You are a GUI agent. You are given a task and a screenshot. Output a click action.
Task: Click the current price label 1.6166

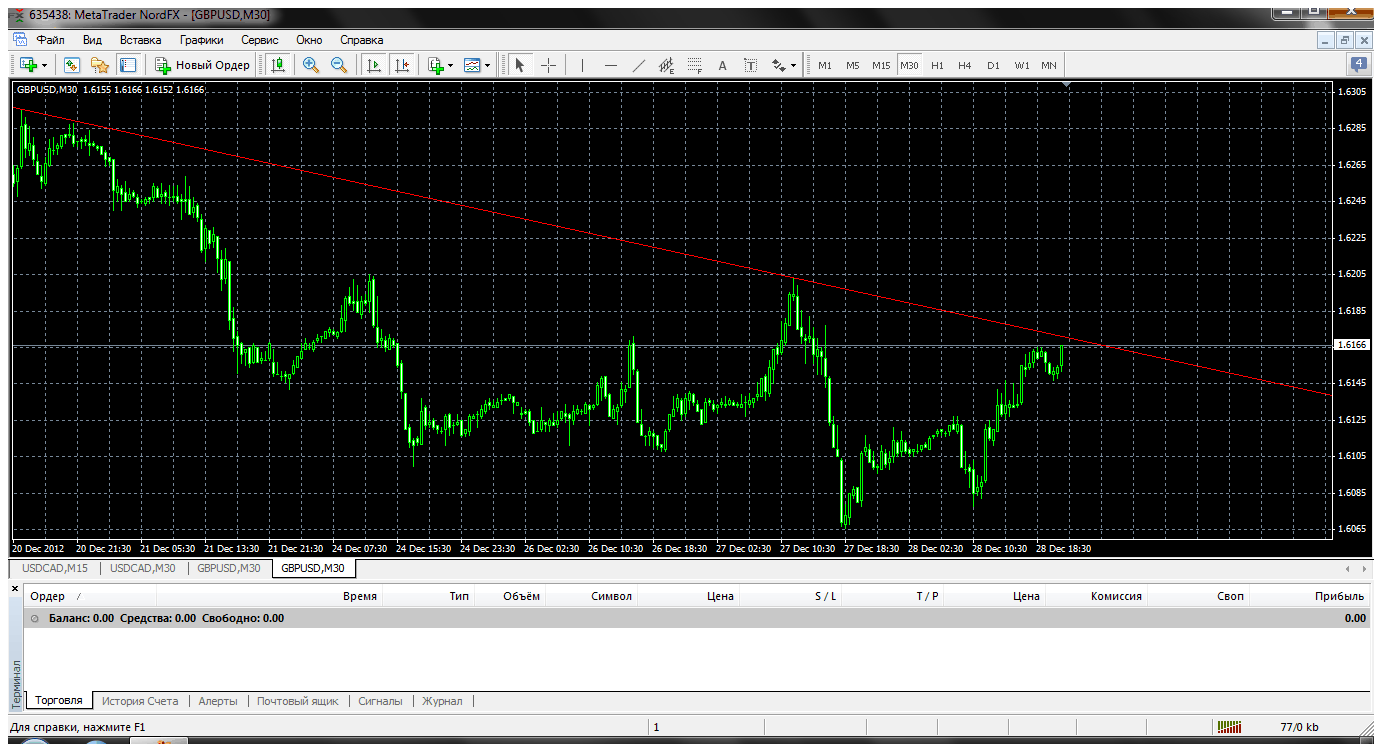pyautogui.click(x=1352, y=344)
